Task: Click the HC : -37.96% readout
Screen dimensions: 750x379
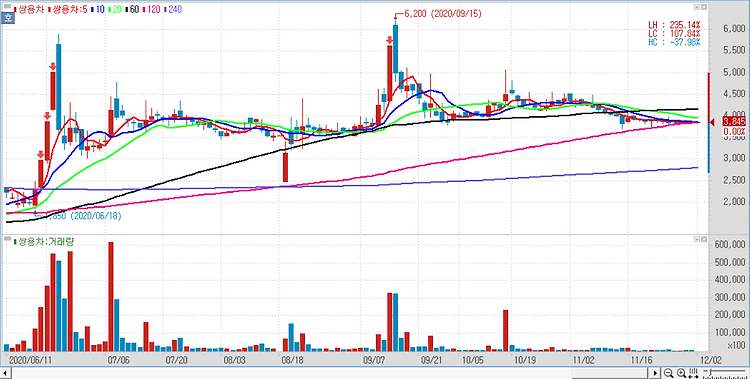Action: click(x=674, y=42)
